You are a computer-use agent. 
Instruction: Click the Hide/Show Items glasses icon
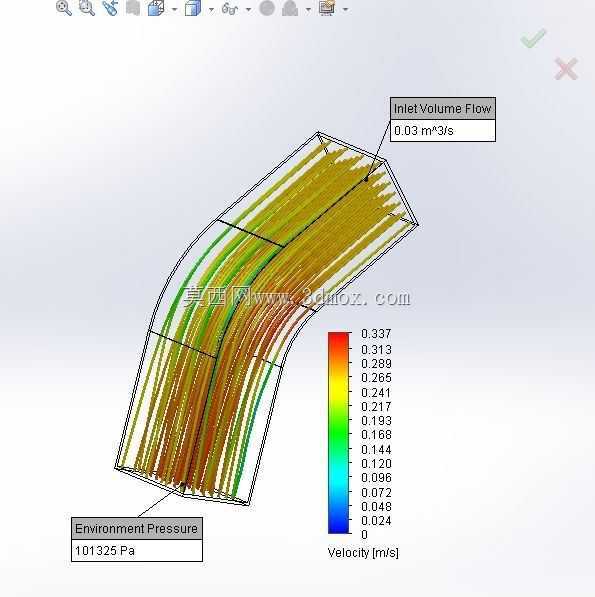(230, 8)
